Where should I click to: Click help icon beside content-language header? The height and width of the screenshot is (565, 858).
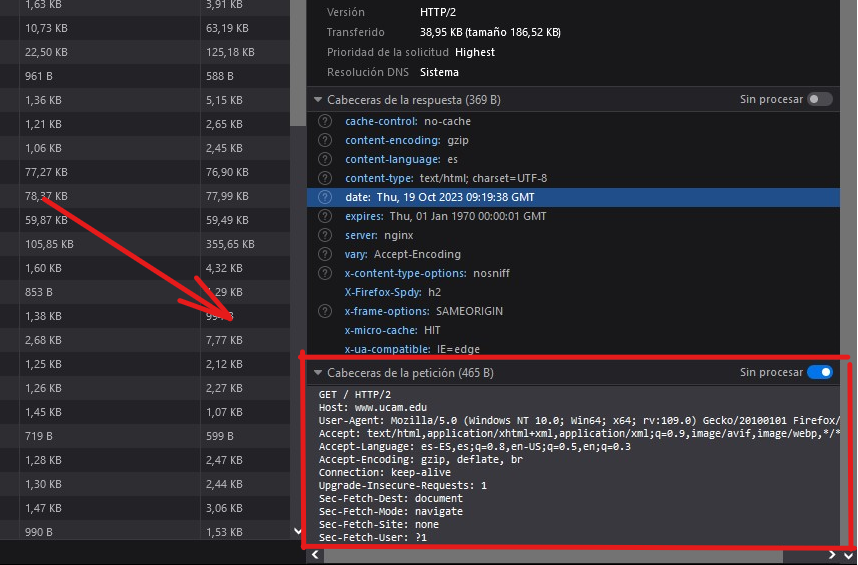point(325,159)
